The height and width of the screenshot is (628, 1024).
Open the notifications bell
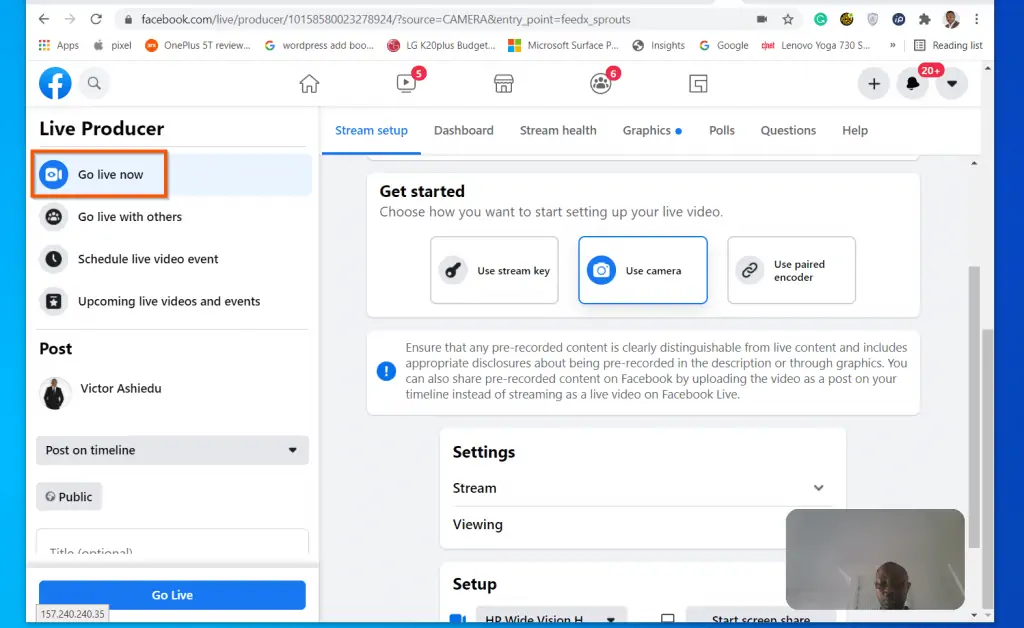tap(912, 84)
